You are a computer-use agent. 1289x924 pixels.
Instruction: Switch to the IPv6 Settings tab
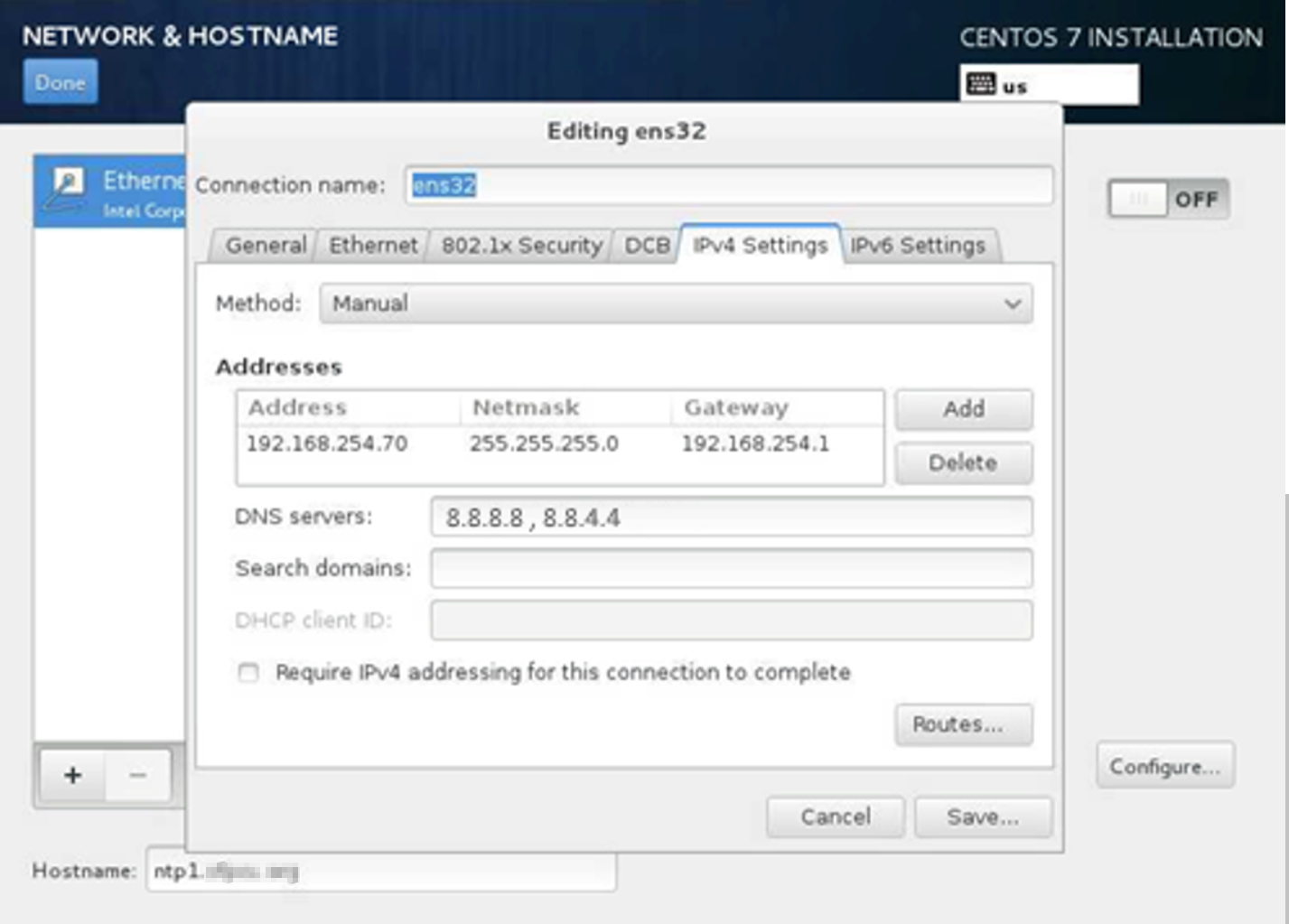click(x=918, y=246)
